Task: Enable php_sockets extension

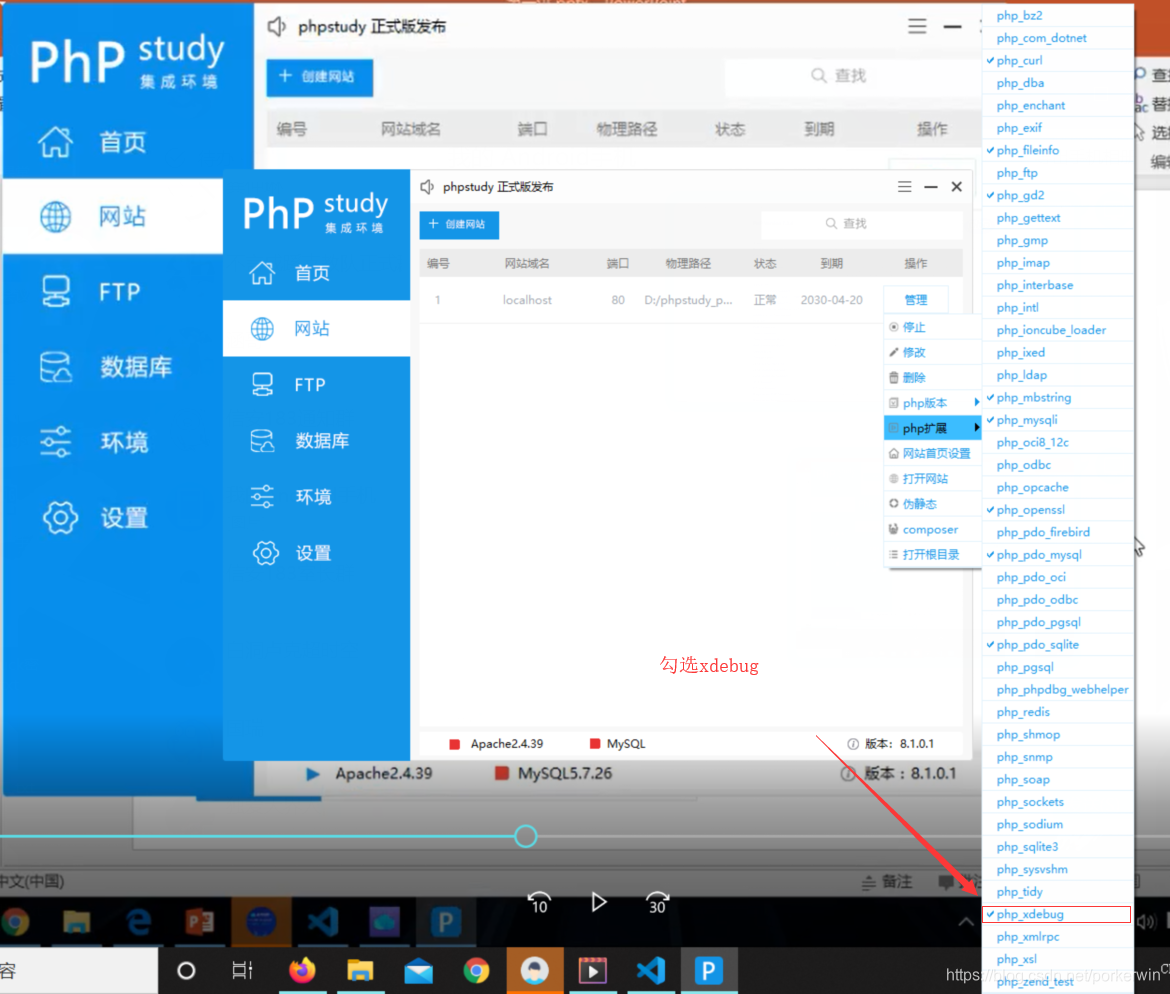Action: click(x=1057, y=801)
